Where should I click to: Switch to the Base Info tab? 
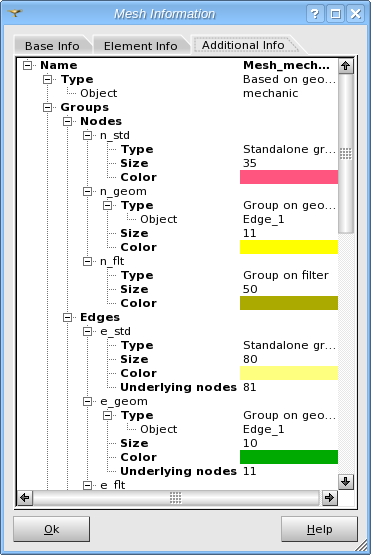coord(52,46)
